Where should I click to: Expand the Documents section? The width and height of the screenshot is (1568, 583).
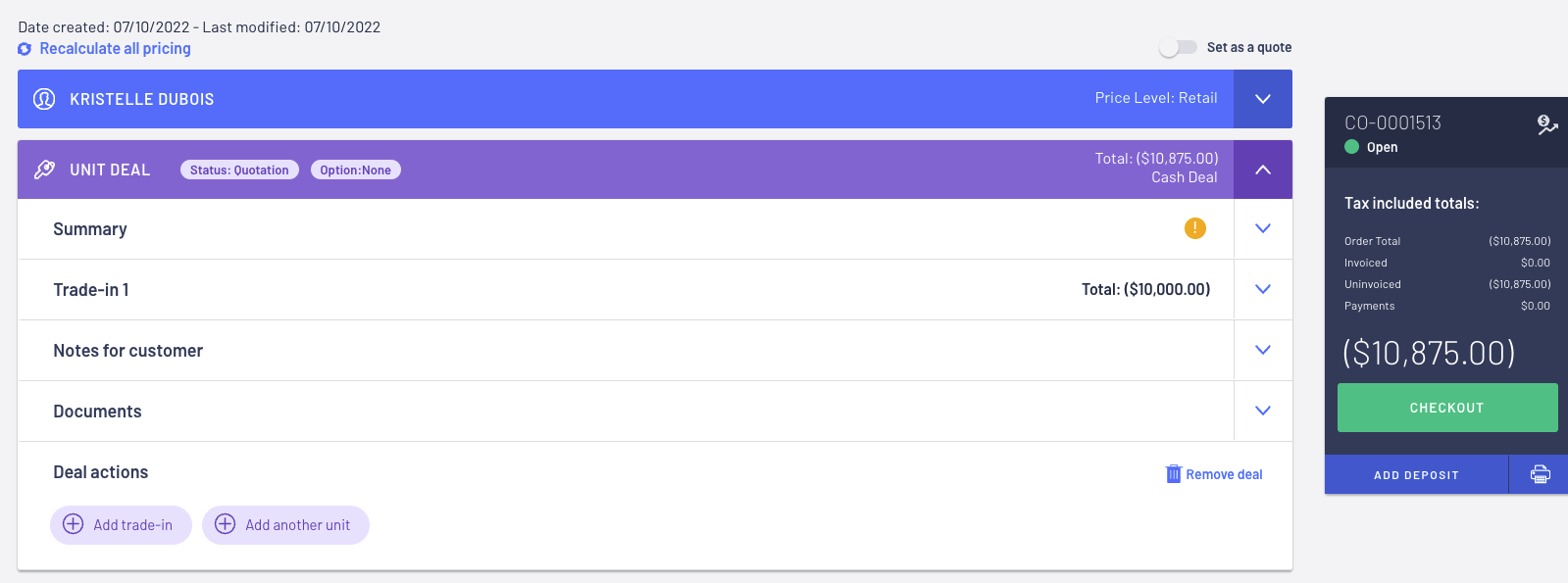[1263, 411]
